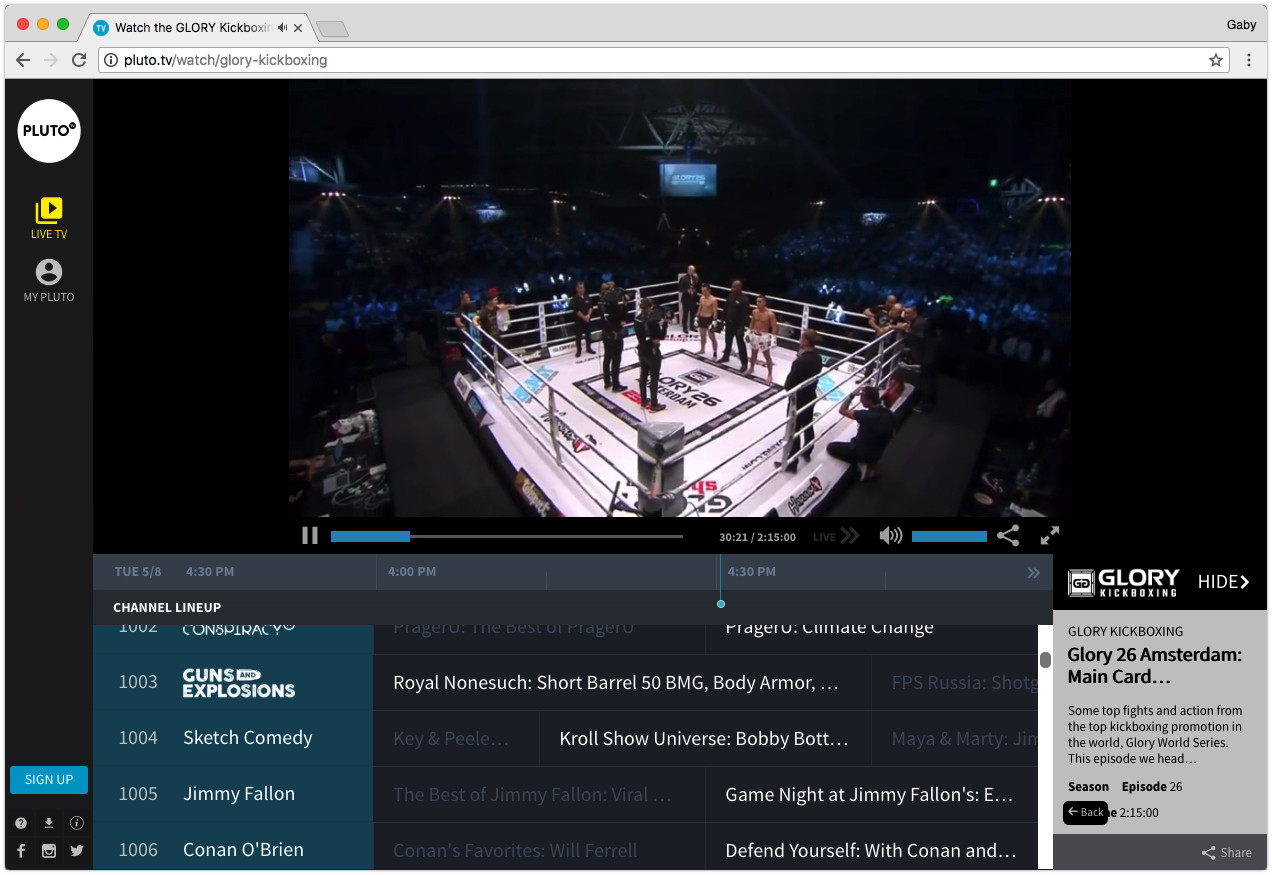Jump back to live with the skip arrows
Image resolution: width=1272 pixels, height=875 pixels.
(849, 536)
